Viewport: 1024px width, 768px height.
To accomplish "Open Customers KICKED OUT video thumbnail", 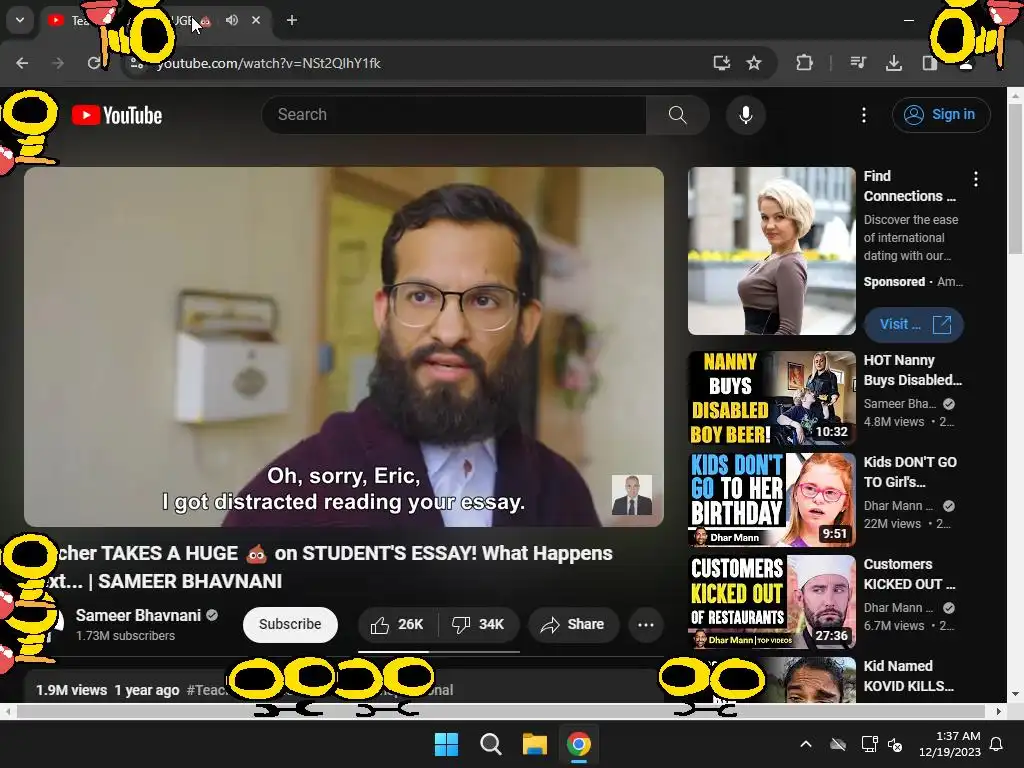I will point(772,601).
